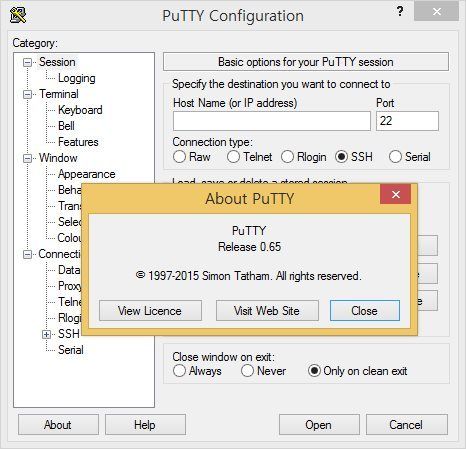Collapse the Window tree node
This screenshot has height=449, width=466.
pyautogui.click(x=28, y=158)
